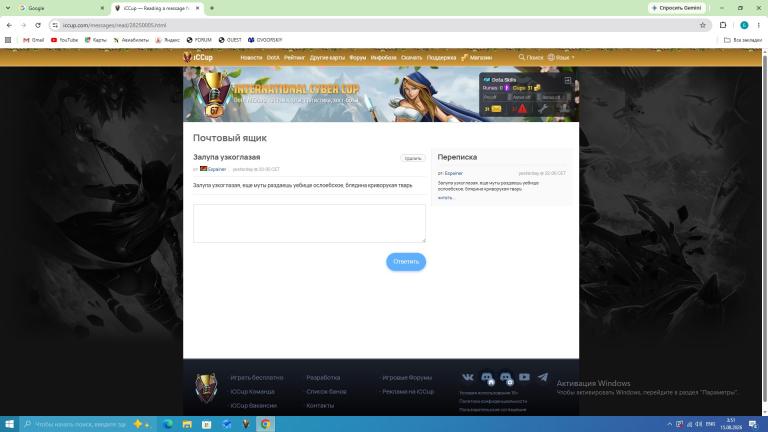This screenshot has height=432, width=768.
Task: Open the Форум menu item
Action: [x=358, y=58]
